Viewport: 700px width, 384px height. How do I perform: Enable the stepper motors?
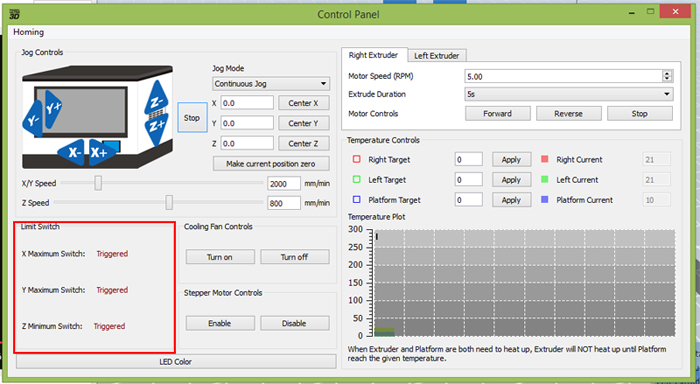220,323
